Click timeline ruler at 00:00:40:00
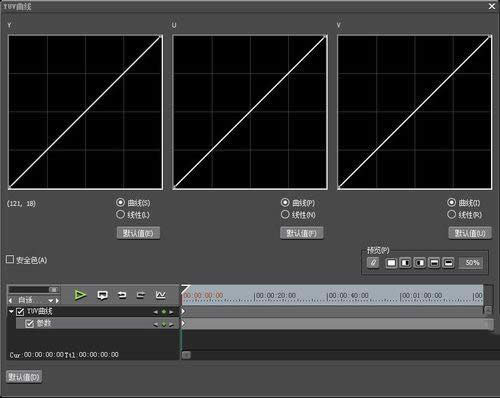 (348, 296)
